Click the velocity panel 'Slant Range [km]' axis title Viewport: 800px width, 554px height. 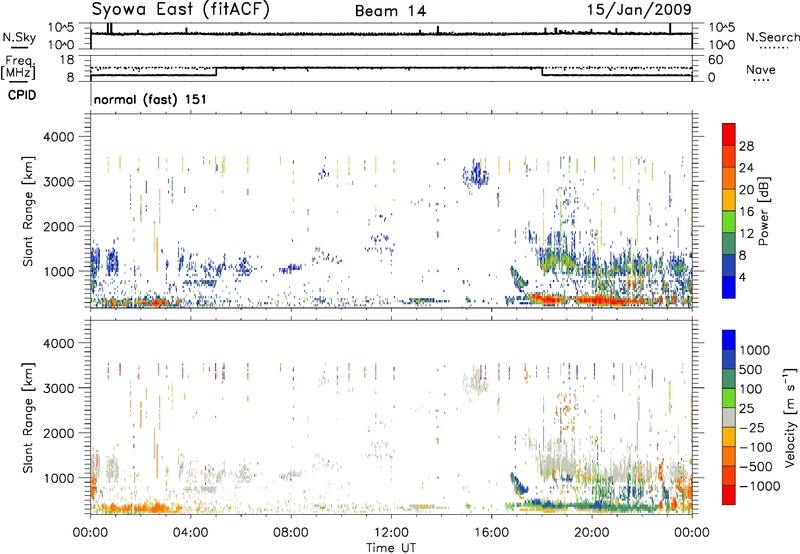click(28, 418)
